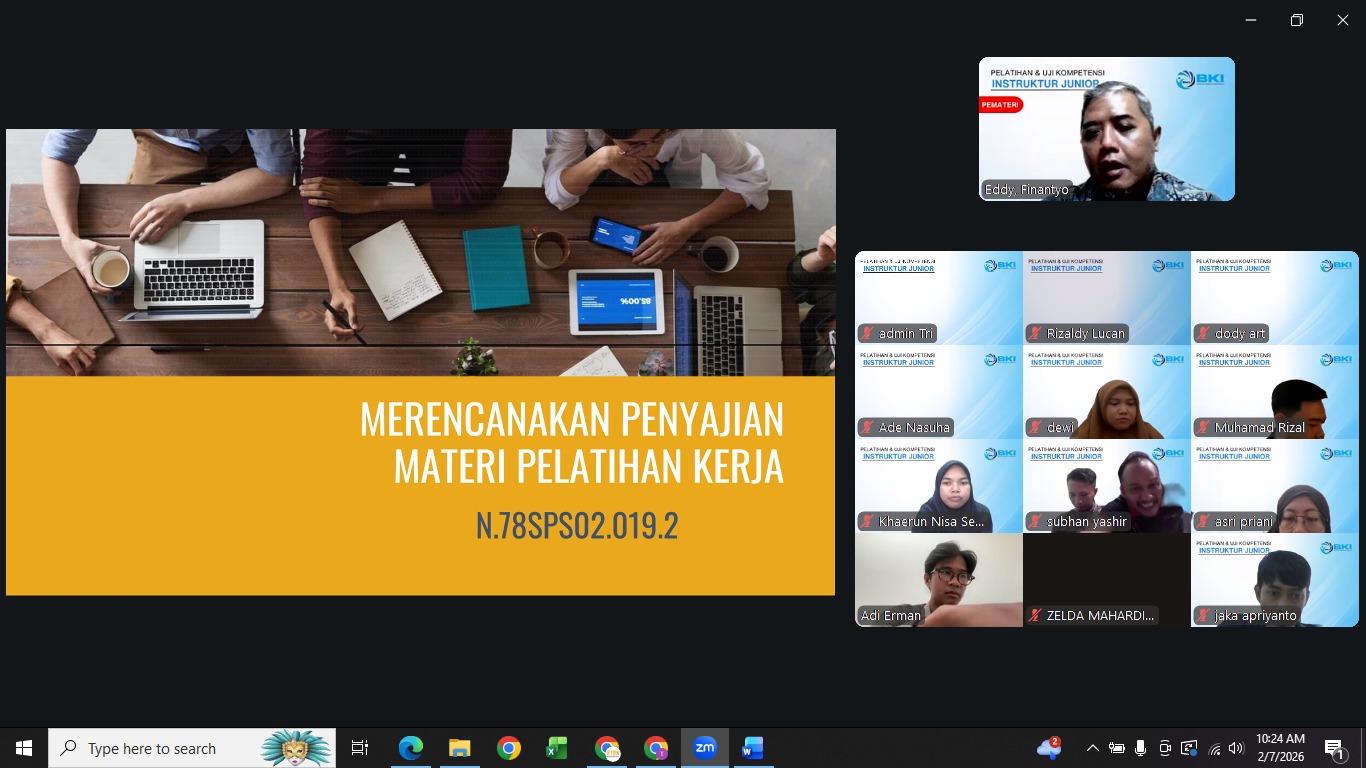1366x768 pixels.
Task: Select the subhan yashir participant tile
Action: (1107, 486)
